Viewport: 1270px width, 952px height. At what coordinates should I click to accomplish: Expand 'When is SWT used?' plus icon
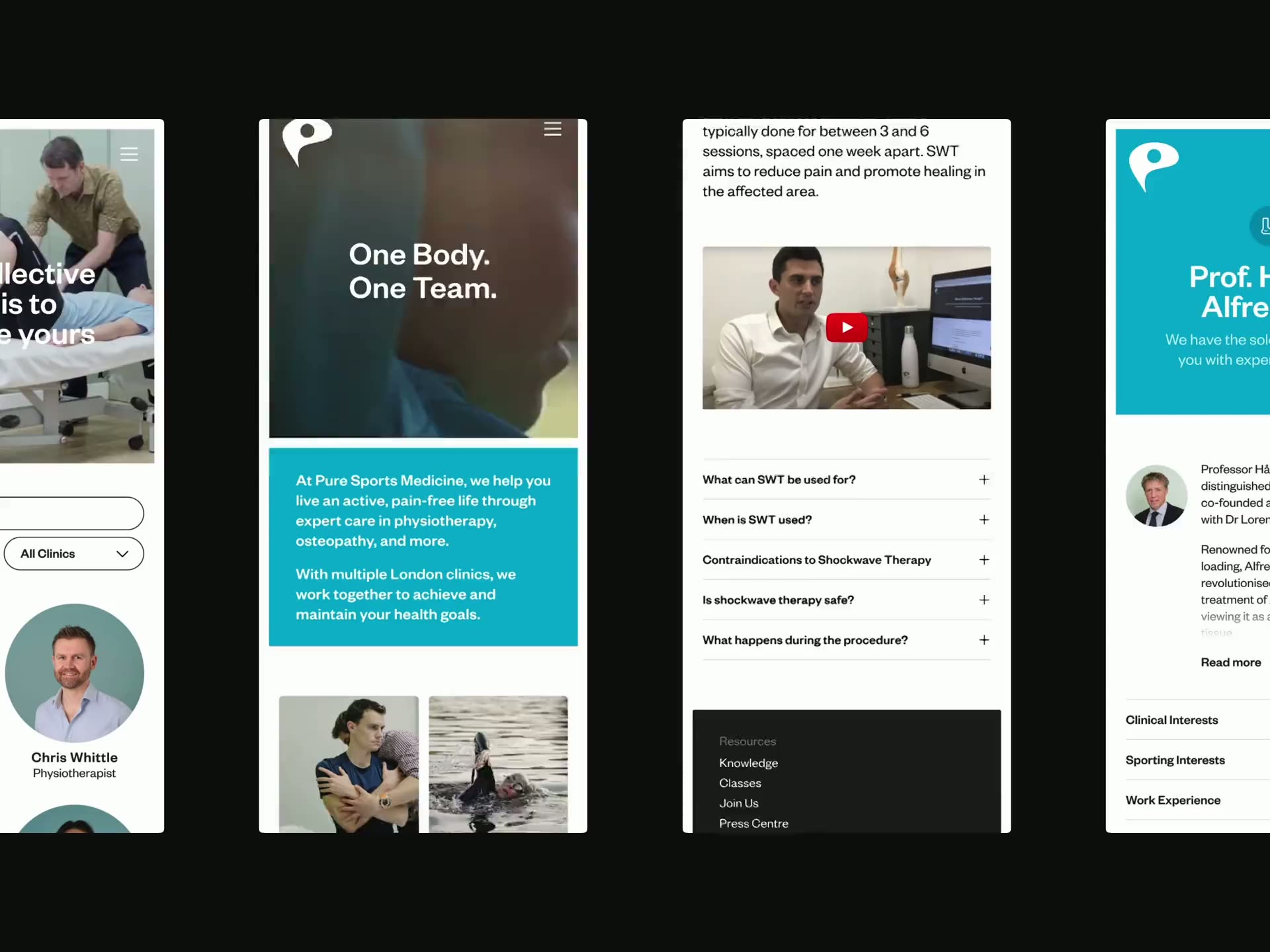(x=984, y=520)
